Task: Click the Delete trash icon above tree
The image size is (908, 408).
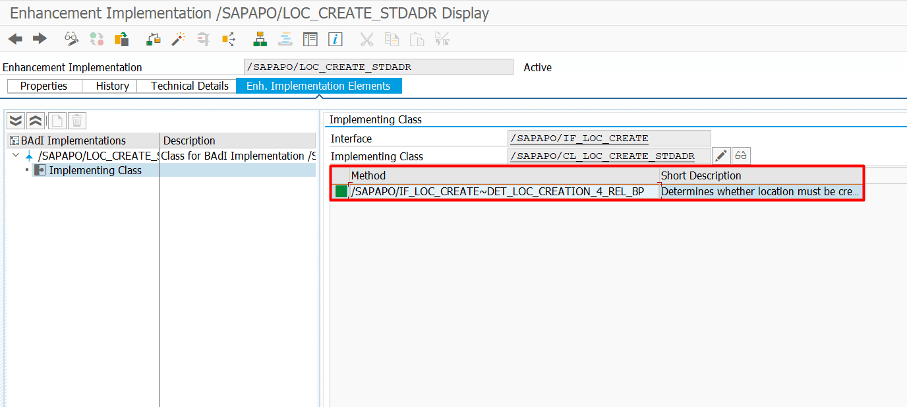Action: 78,121
